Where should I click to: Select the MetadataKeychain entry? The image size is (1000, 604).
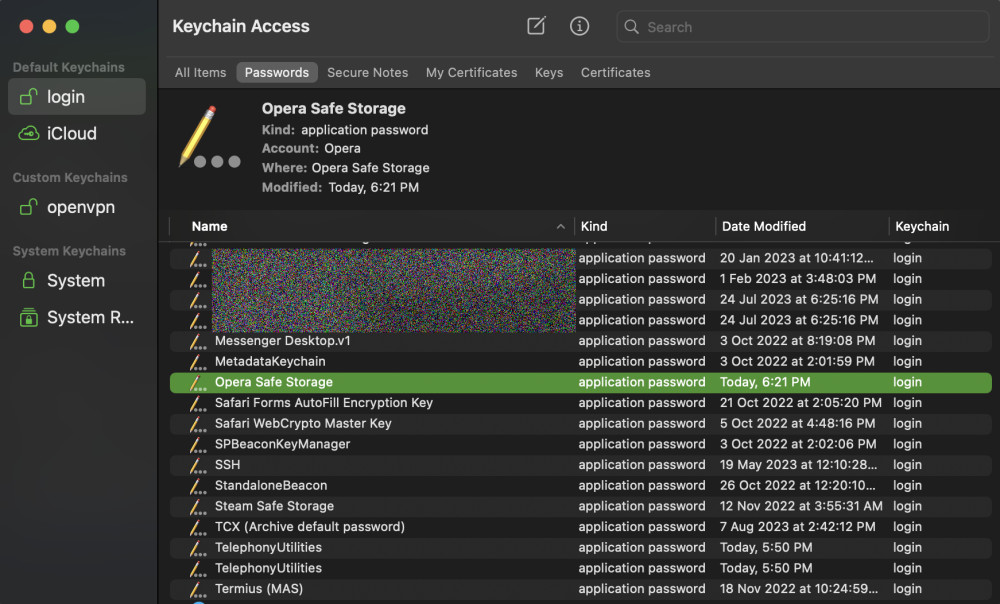270,362
